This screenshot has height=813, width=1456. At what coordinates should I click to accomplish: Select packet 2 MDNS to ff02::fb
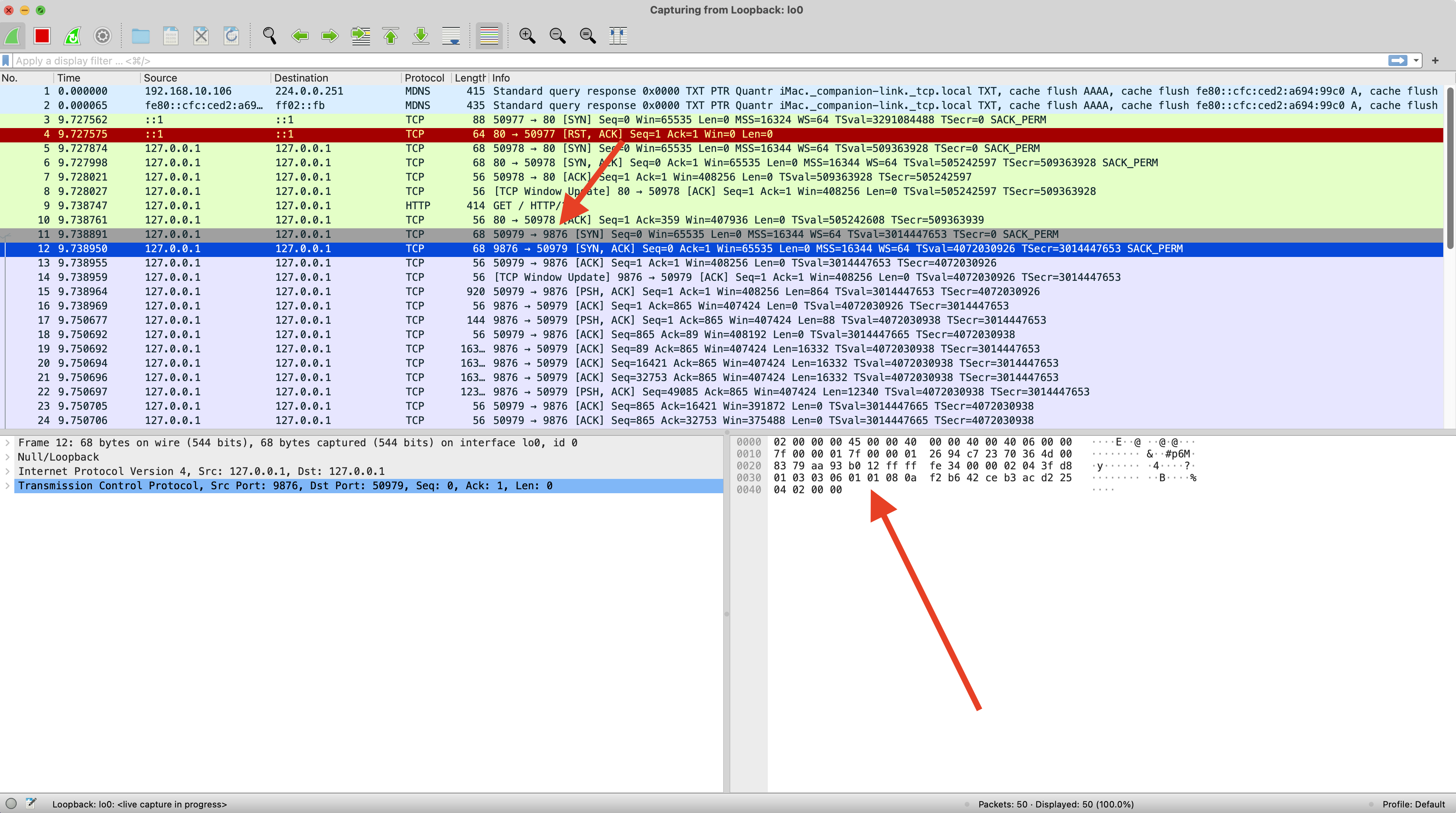[722, 106]
